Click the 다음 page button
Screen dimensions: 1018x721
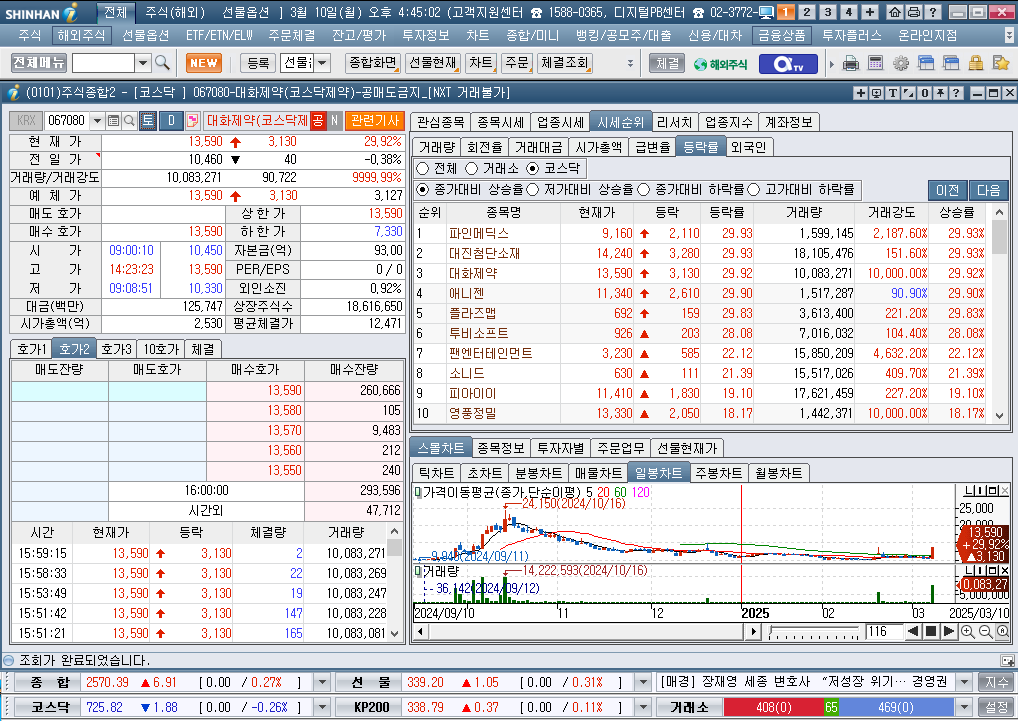click(x=989, y=190)
